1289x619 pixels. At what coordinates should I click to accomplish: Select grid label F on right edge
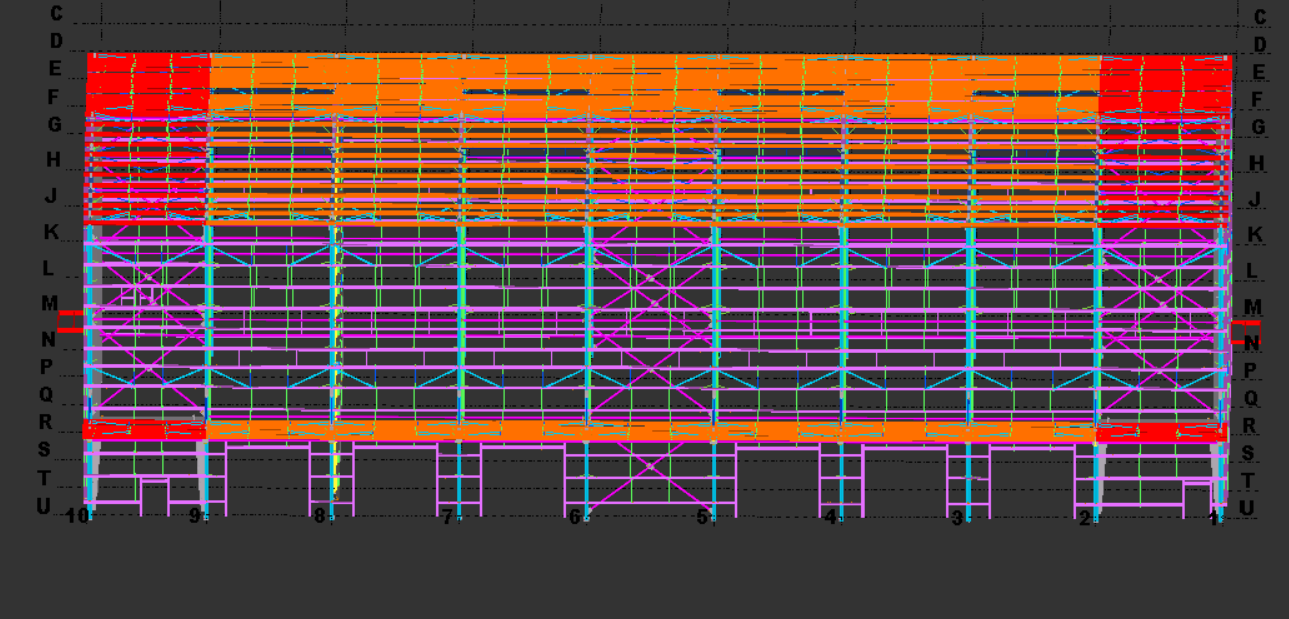pyautogui.click(x=1258, y=100)
